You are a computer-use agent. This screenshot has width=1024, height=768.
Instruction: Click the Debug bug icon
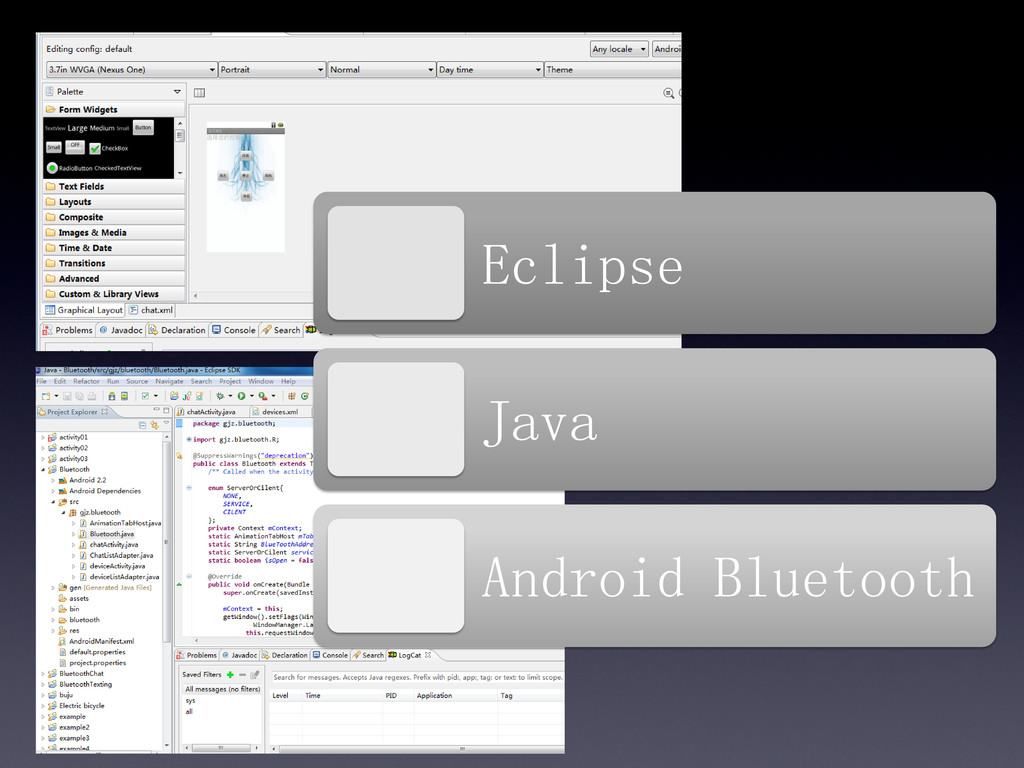pyautogui.click(x=220, y=396)
